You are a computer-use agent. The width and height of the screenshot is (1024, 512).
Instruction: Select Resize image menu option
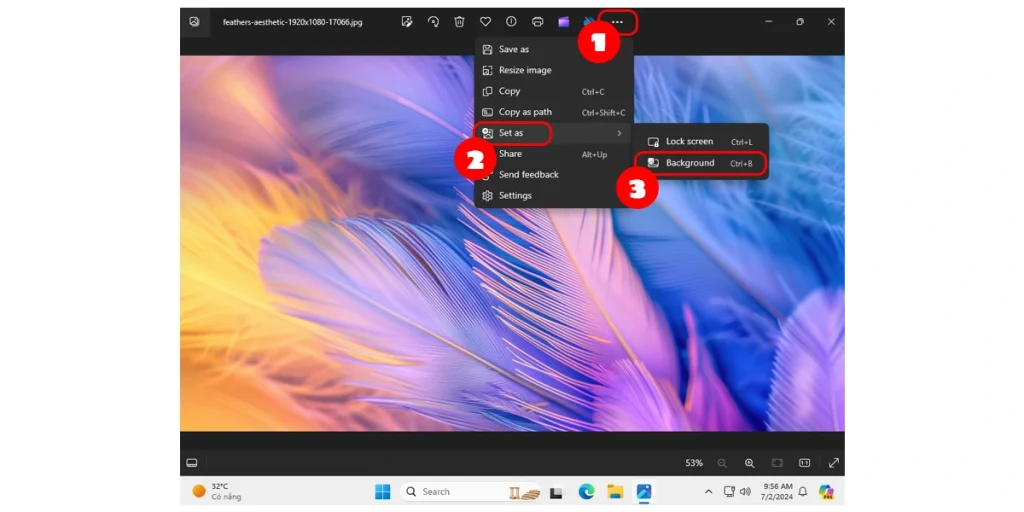tap(525, 70)
